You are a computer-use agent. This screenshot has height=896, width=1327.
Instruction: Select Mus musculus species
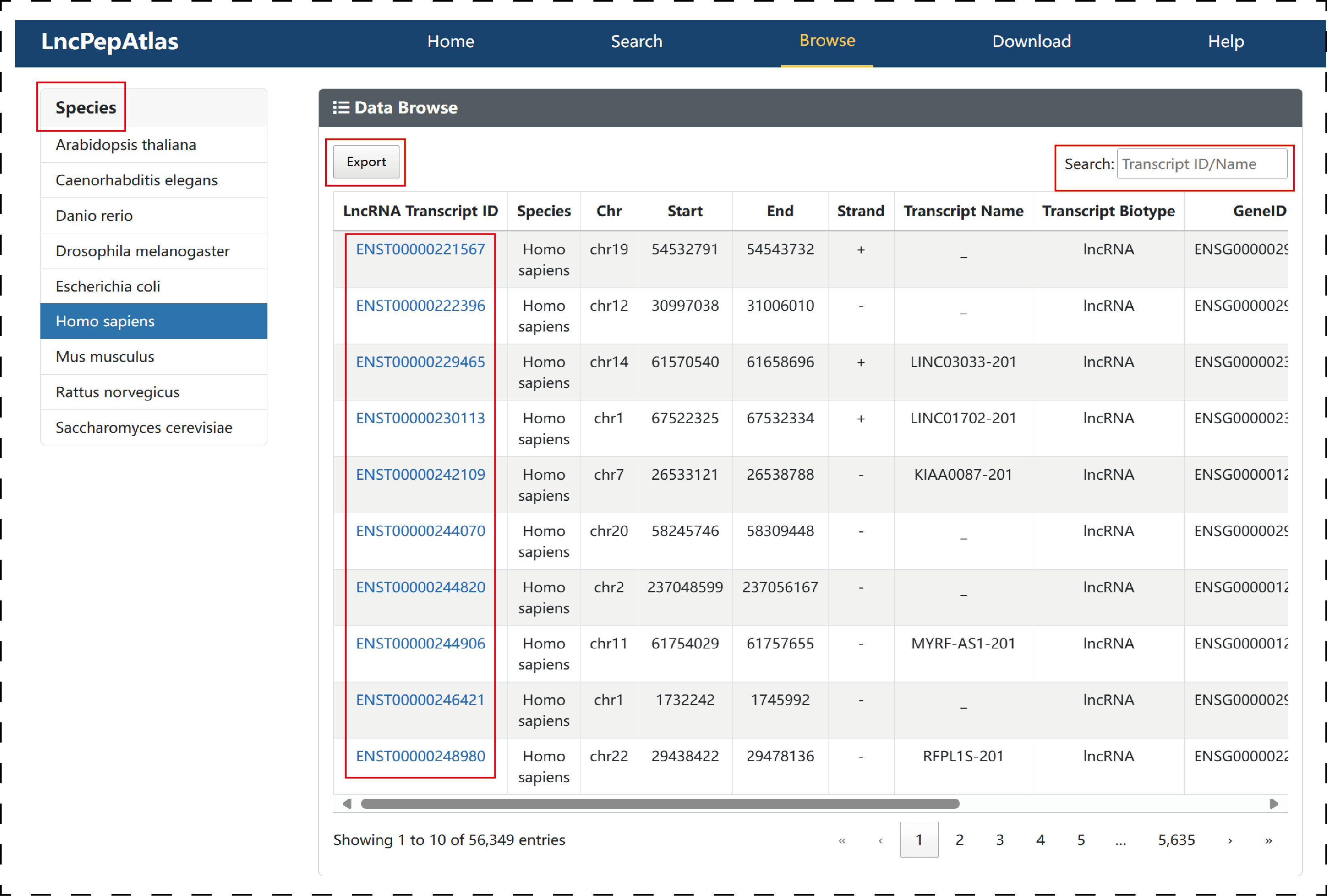coord(154,357)
